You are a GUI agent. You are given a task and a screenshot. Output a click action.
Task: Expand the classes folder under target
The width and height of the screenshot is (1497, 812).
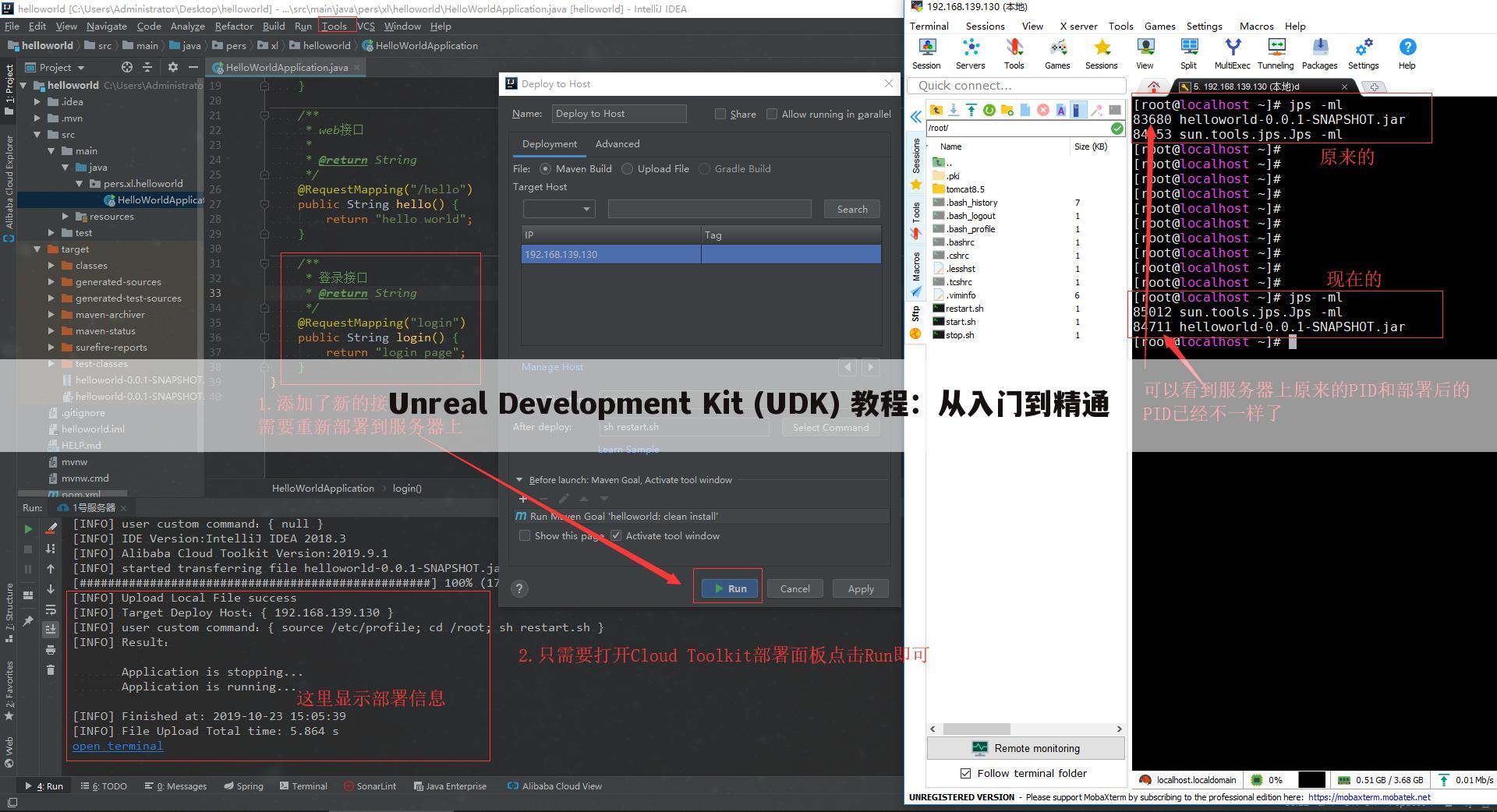[51, 265]
